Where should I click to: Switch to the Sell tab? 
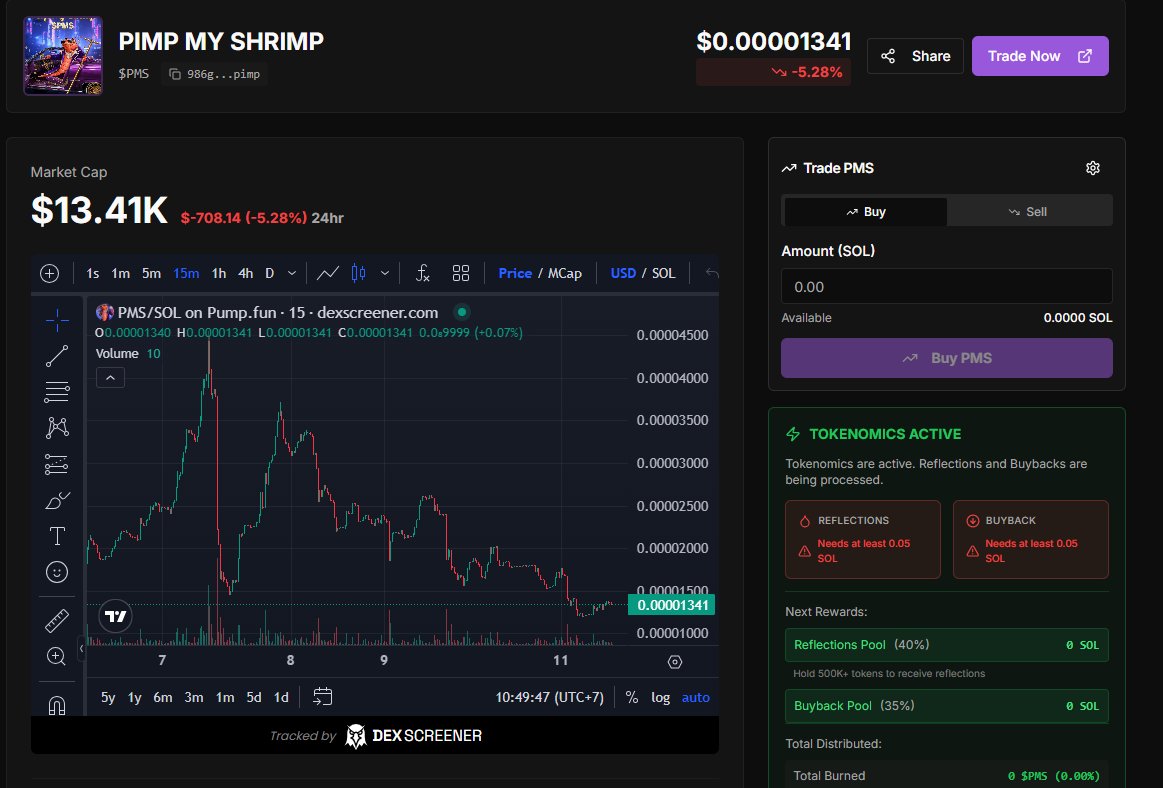[1029, 211]
